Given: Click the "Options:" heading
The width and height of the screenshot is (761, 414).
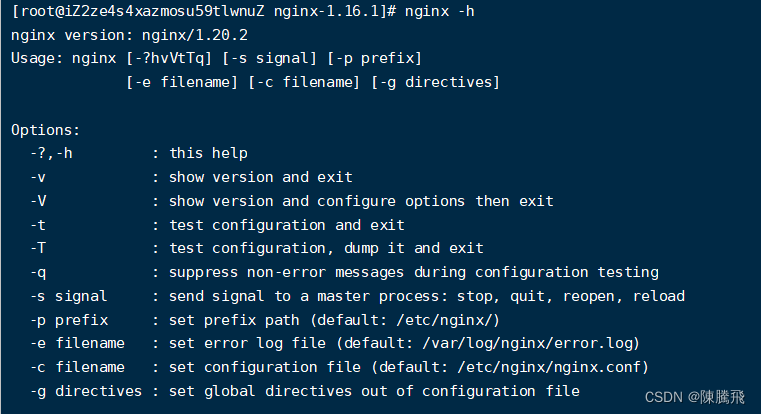Looking at the screenshot, I should point(45,130).
